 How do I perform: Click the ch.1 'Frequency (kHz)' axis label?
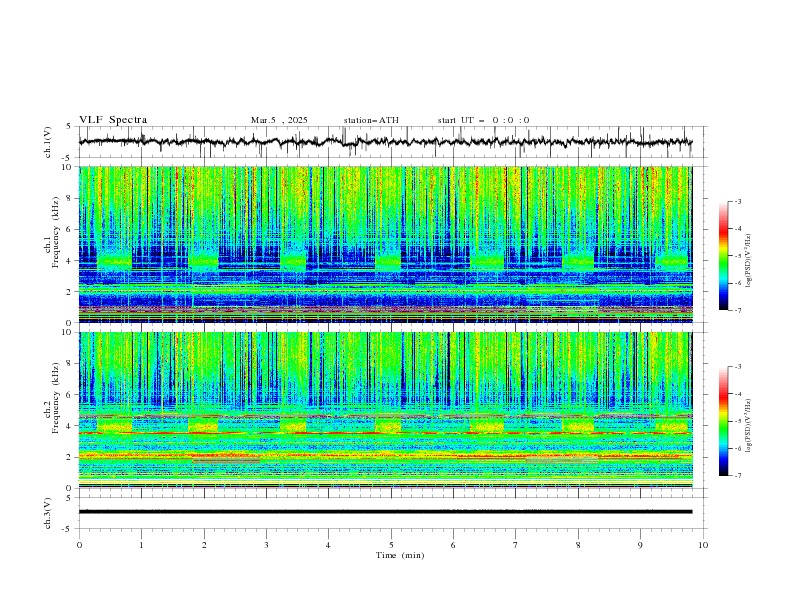(56, 231)
